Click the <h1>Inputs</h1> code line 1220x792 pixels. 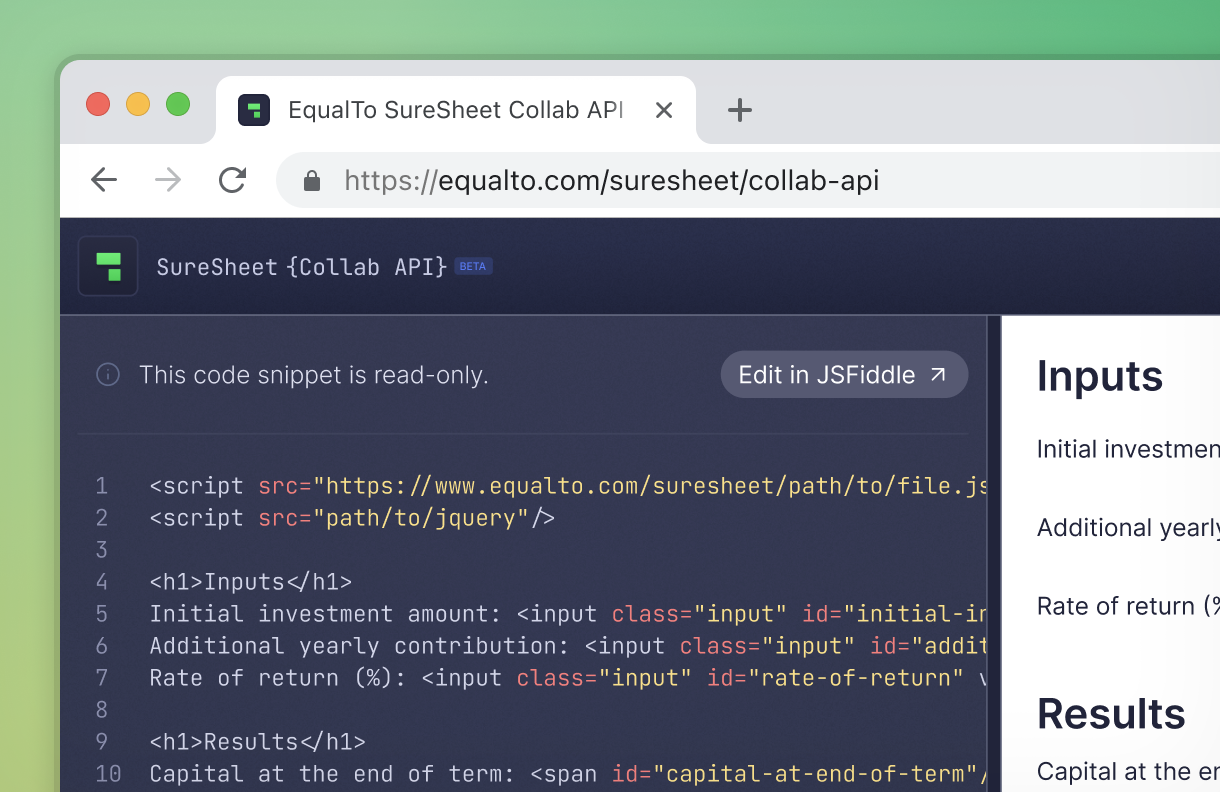point(251,582)
